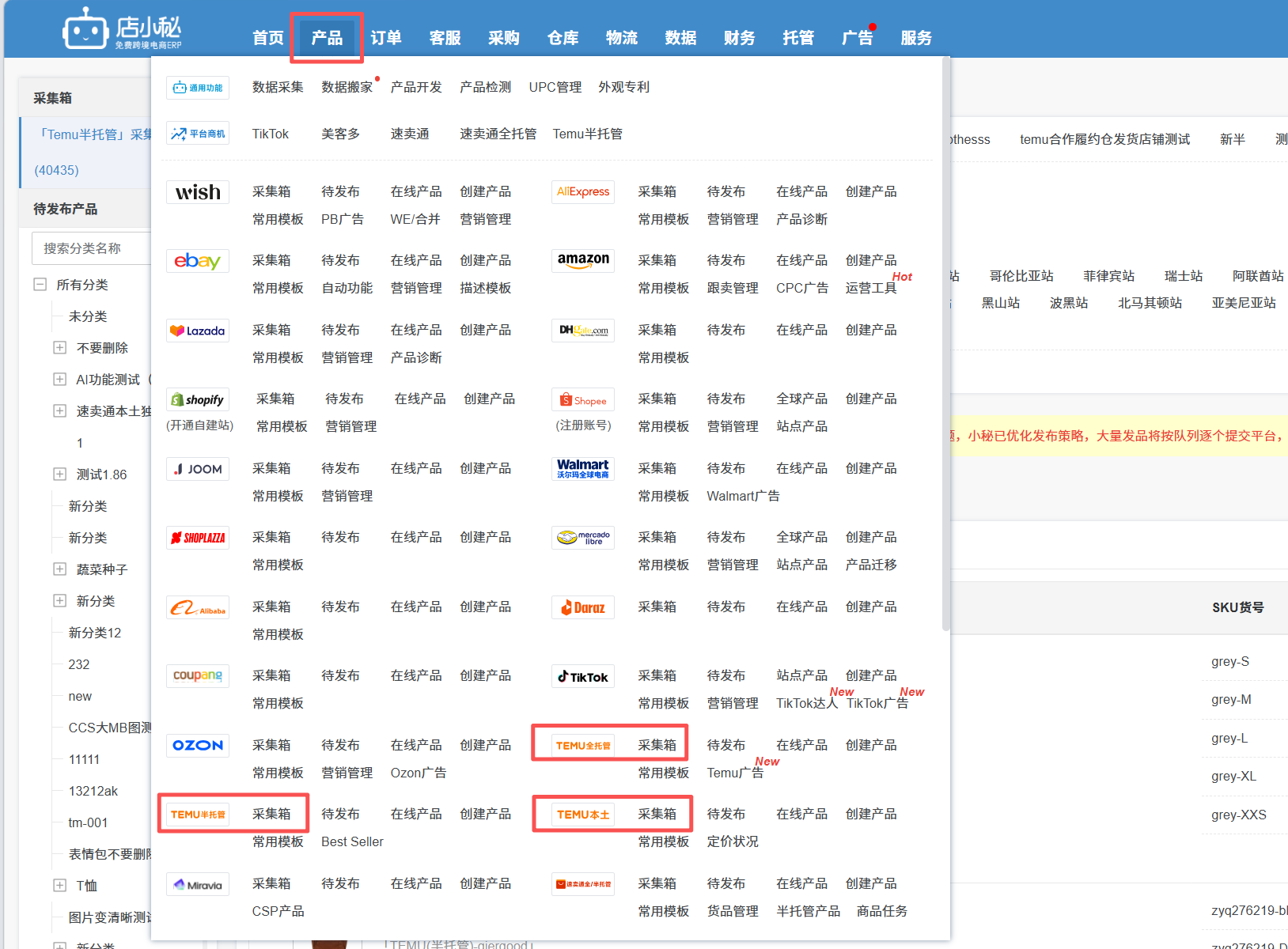Open TEMU本土 定价状况 link
1288x949 pixels.
click(x=733, y=841)
